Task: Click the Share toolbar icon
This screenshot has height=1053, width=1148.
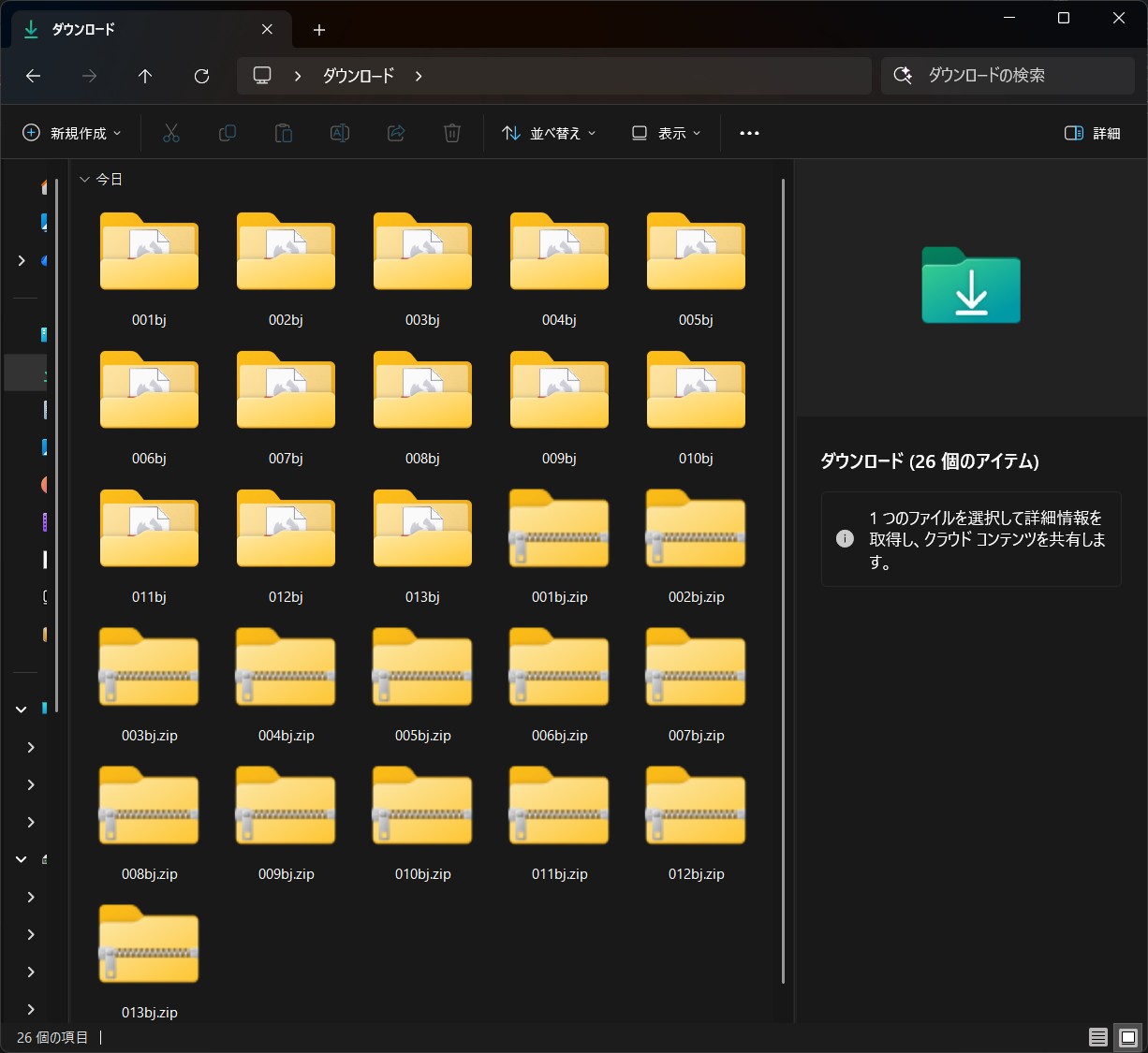Action: (396, 133)
